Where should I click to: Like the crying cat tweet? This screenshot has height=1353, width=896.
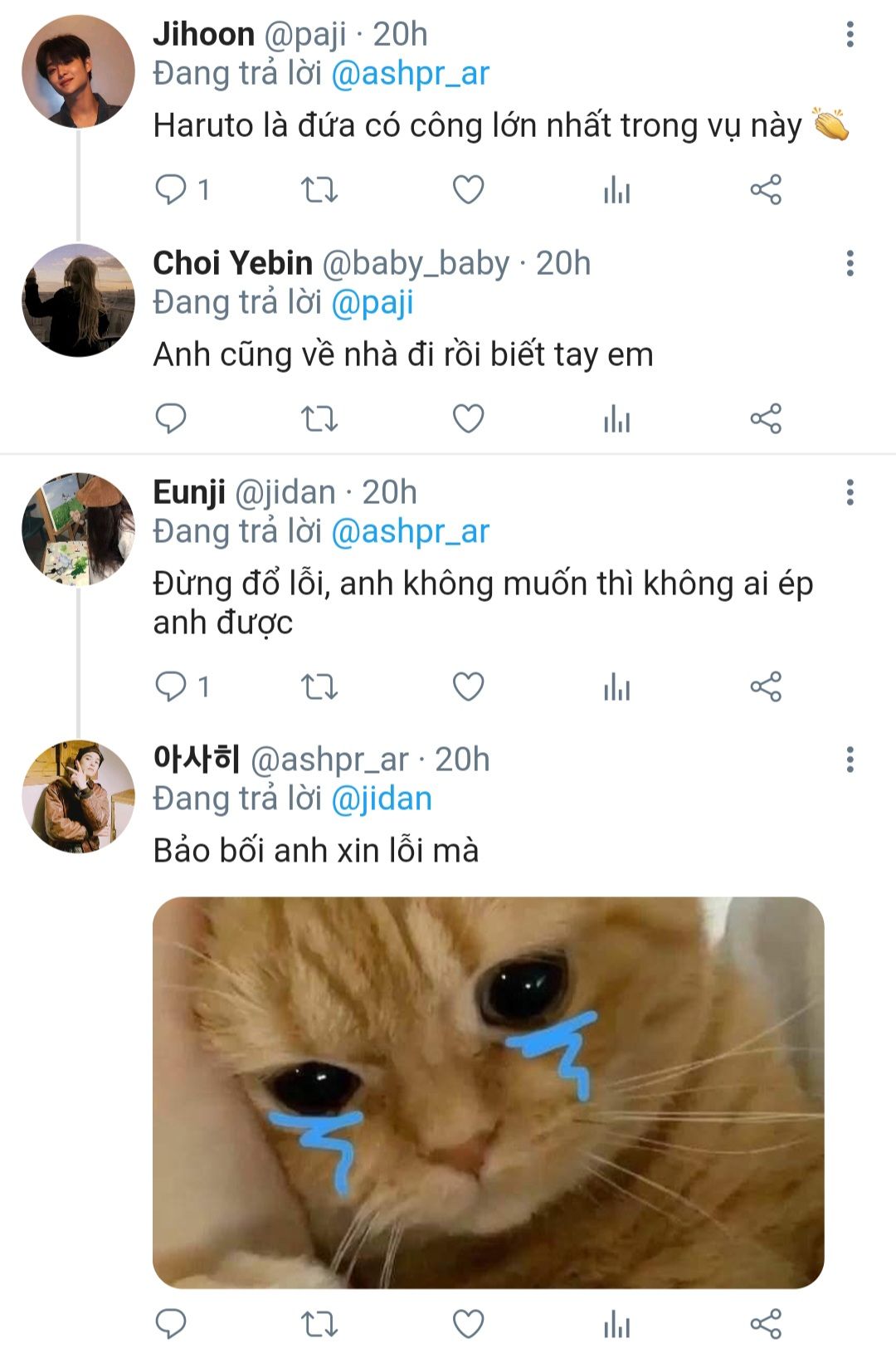[468, 1324]
